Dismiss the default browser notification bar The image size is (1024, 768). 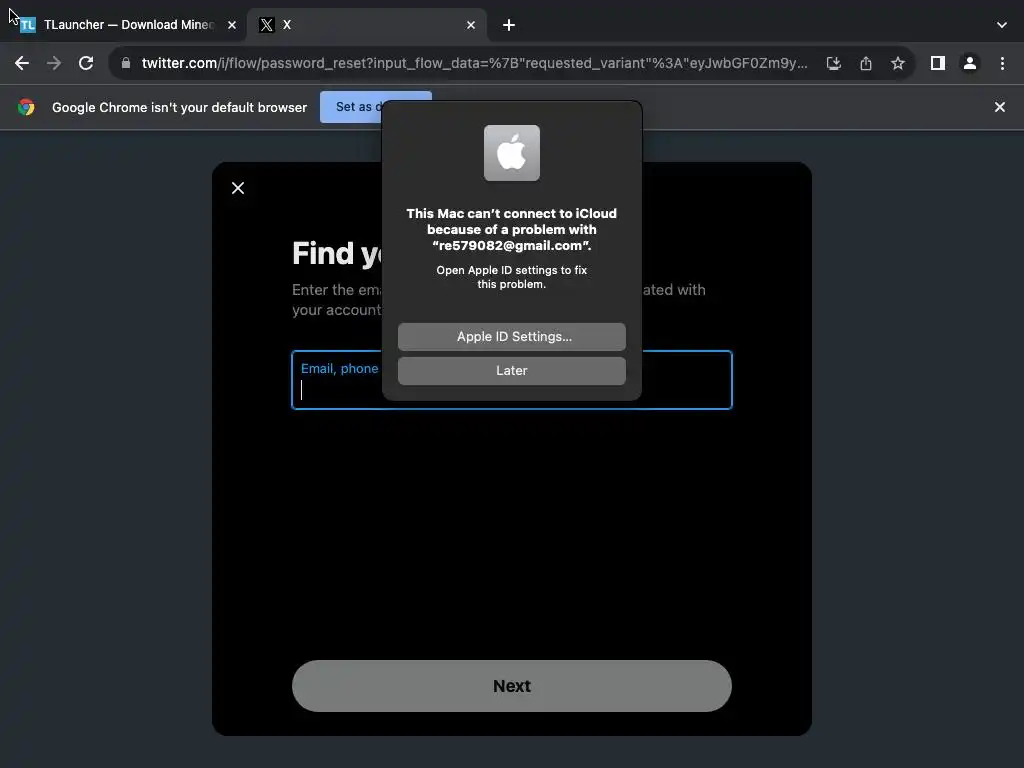[x=1000, y=107]
